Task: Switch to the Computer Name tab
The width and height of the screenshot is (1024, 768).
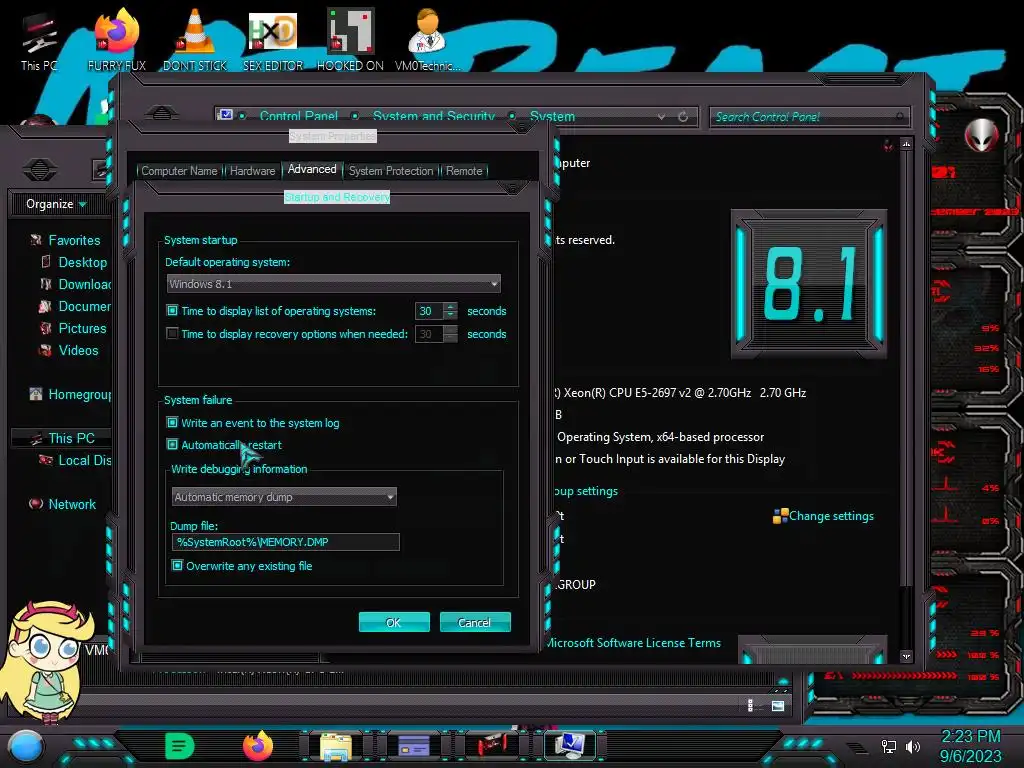Action: [179, 170]
